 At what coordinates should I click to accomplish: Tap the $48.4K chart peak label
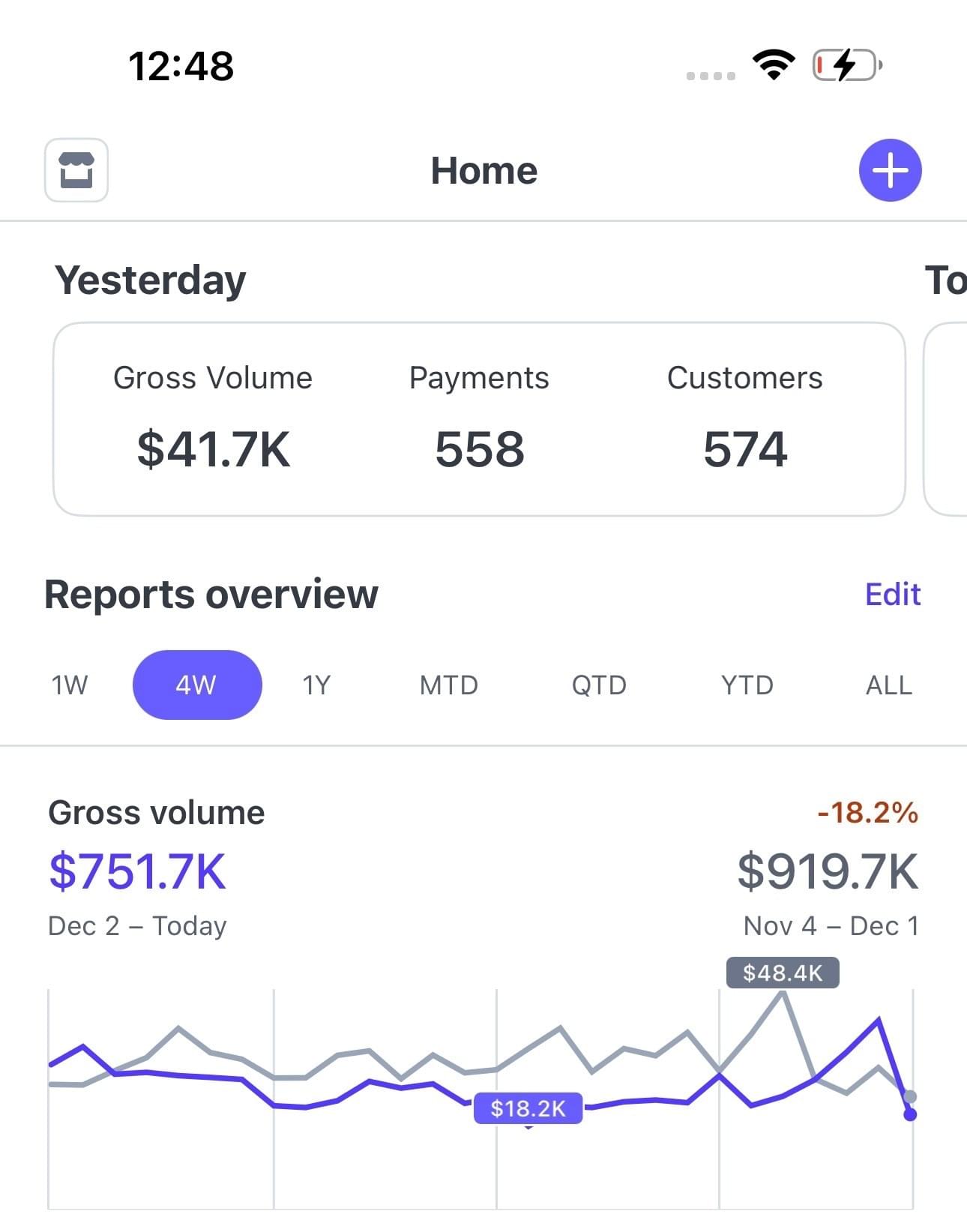click(782, 973)
